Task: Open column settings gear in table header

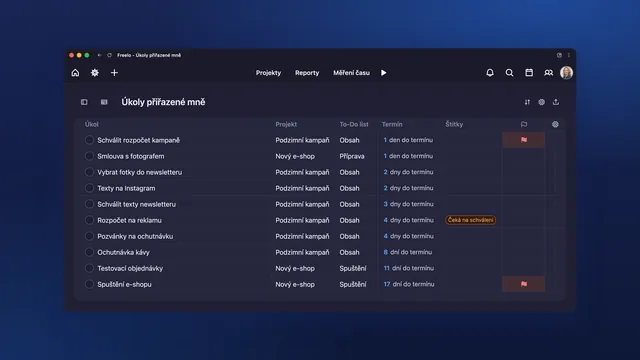Action: pos(556,124)
